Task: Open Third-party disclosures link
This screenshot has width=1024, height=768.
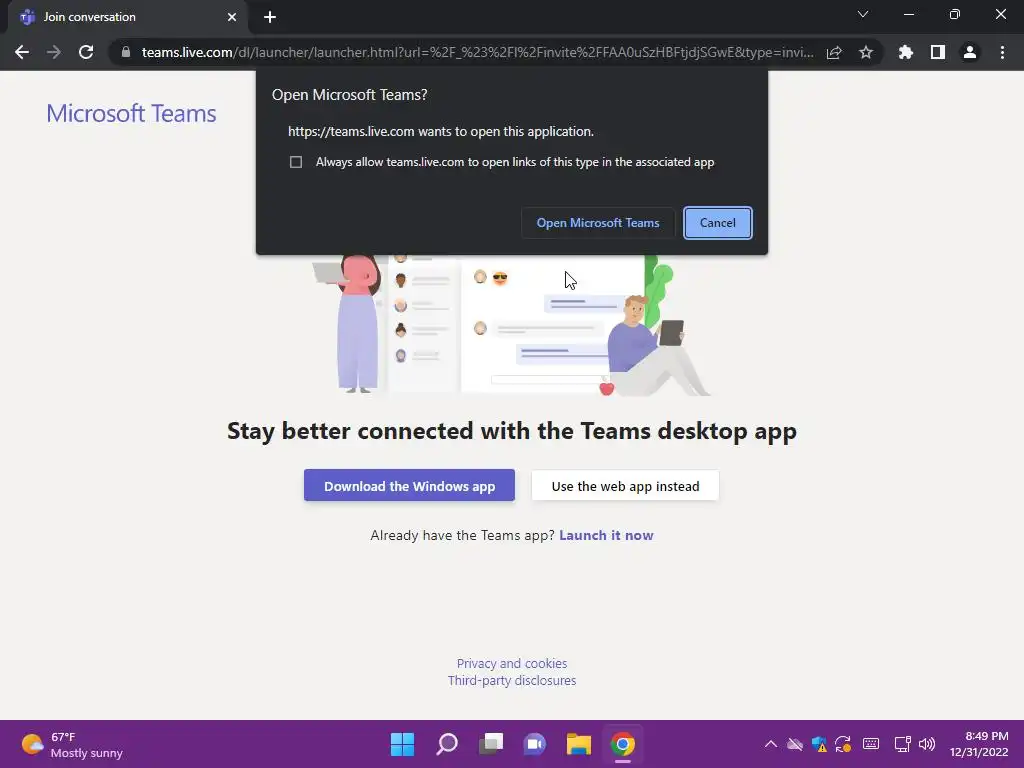Action: click(512, 680)
